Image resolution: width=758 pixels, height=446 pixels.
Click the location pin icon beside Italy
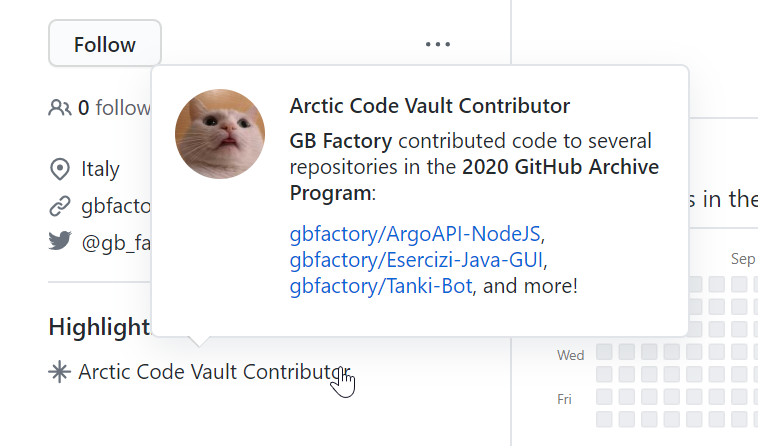[60, 169]
